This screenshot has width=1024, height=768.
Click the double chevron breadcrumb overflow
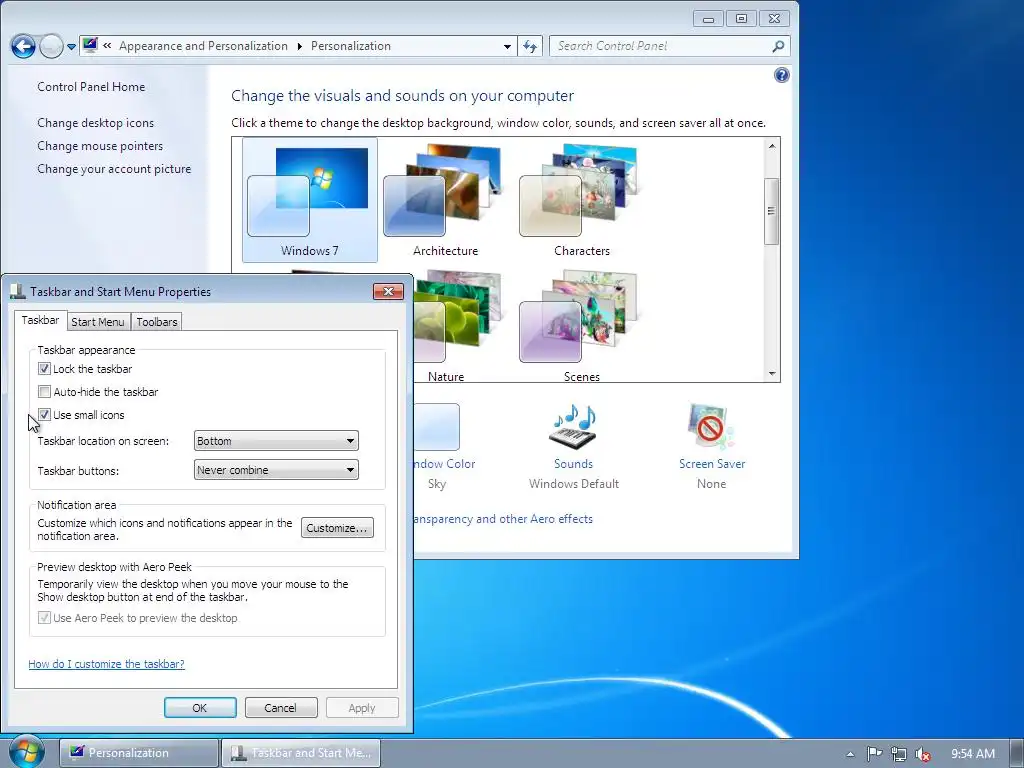(107, 46)
